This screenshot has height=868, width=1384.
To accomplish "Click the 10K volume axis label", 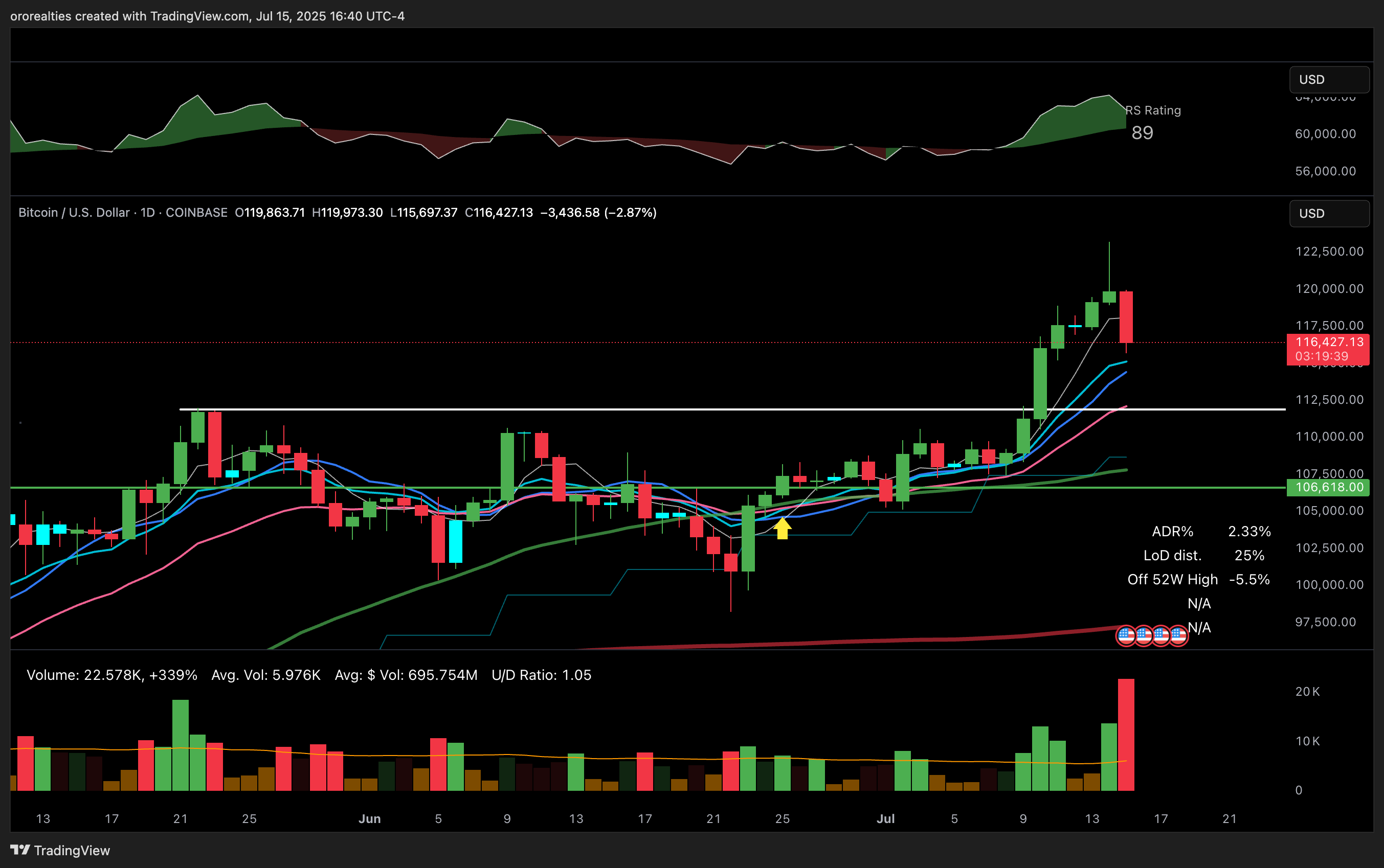I will coord(1308,741).
